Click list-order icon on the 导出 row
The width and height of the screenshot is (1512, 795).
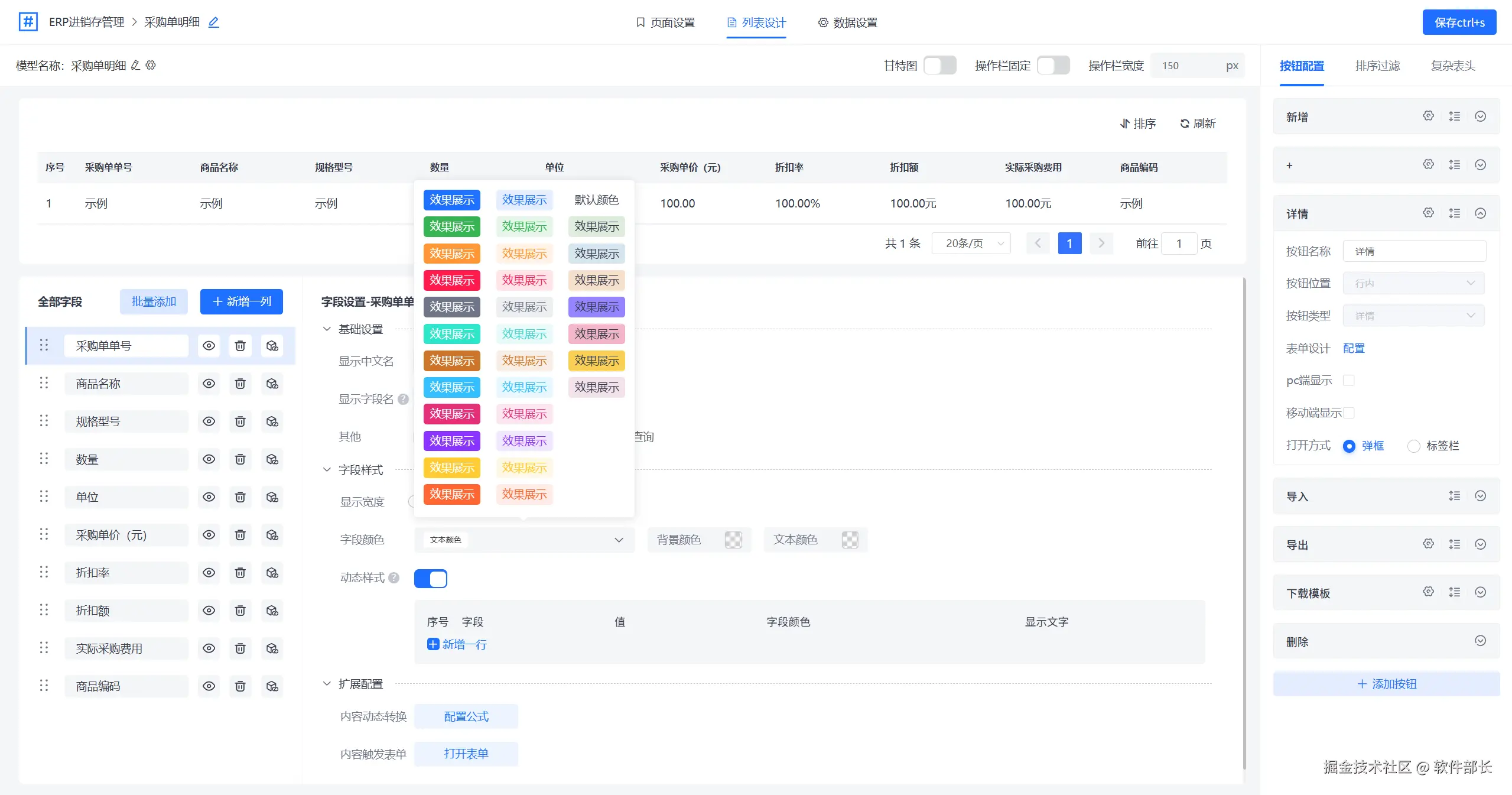(x=1454, y=544)
